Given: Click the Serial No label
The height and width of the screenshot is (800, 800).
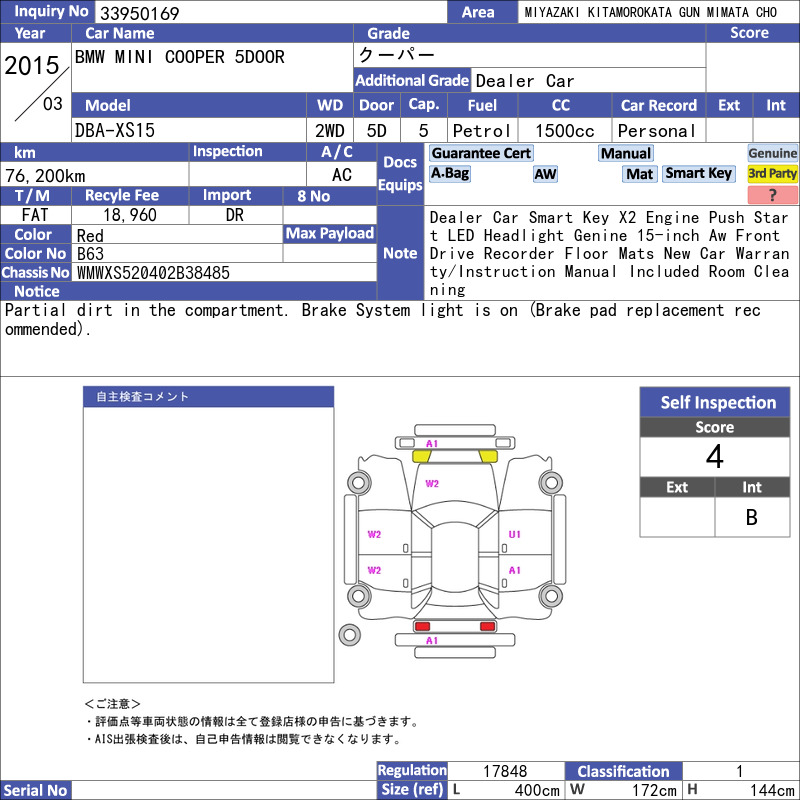Looking at the screenshot, I should (36, 790).
